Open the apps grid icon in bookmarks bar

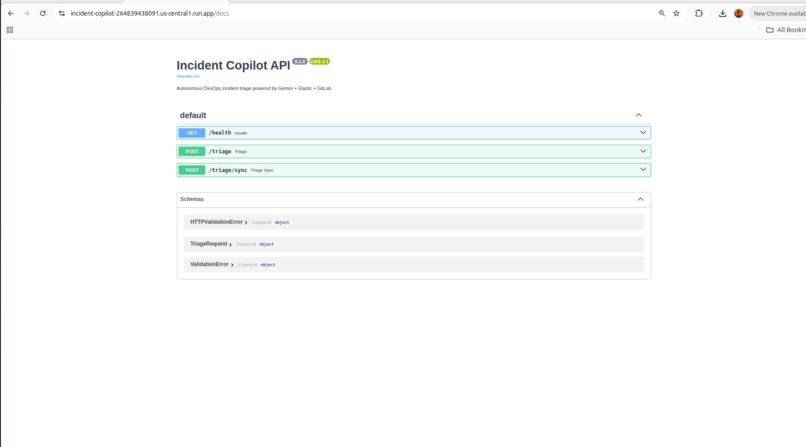tap(10, 30)
